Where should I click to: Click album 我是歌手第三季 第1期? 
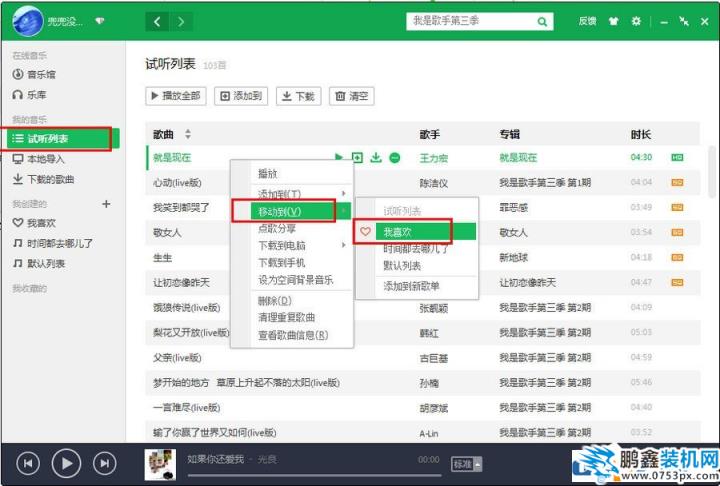pos(545,182)
